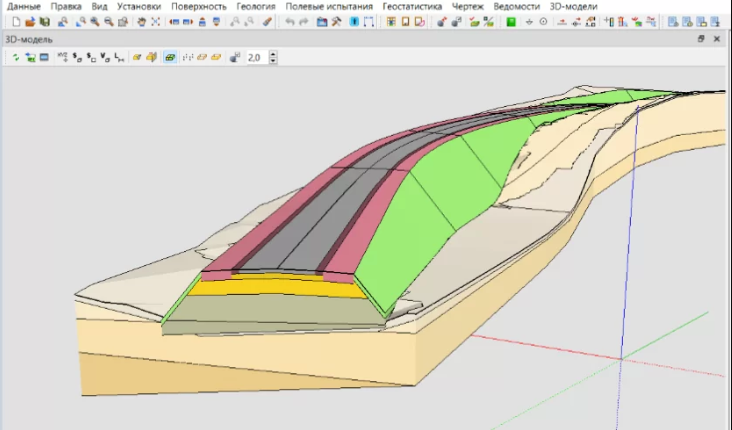Image resolution: width=732 pixels, height=430 pixels.
Task: Click the Redo arrow icon
Action: coord(303,21)
